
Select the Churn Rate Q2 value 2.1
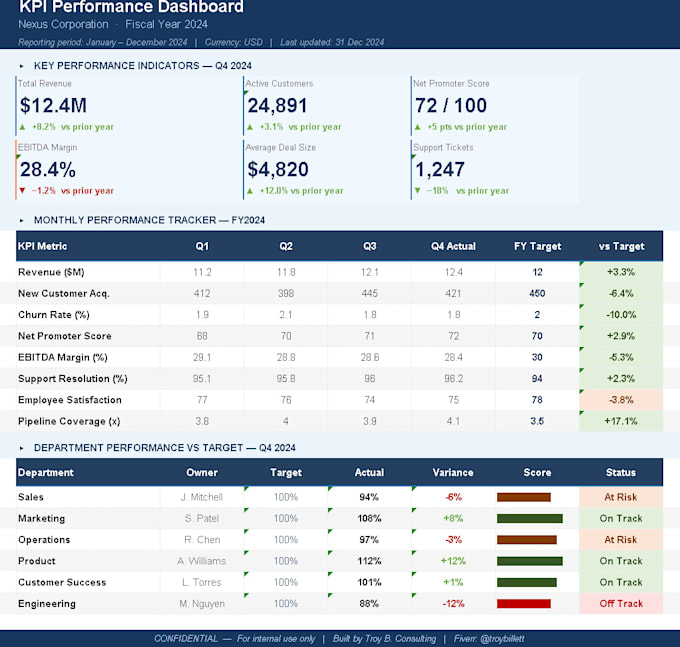(x=286, y=315)
